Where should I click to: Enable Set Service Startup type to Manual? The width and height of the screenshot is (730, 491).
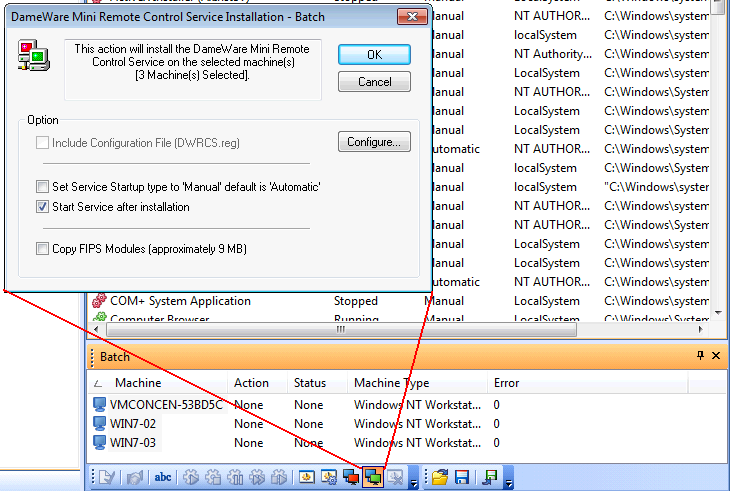click(x=42, y=187)
